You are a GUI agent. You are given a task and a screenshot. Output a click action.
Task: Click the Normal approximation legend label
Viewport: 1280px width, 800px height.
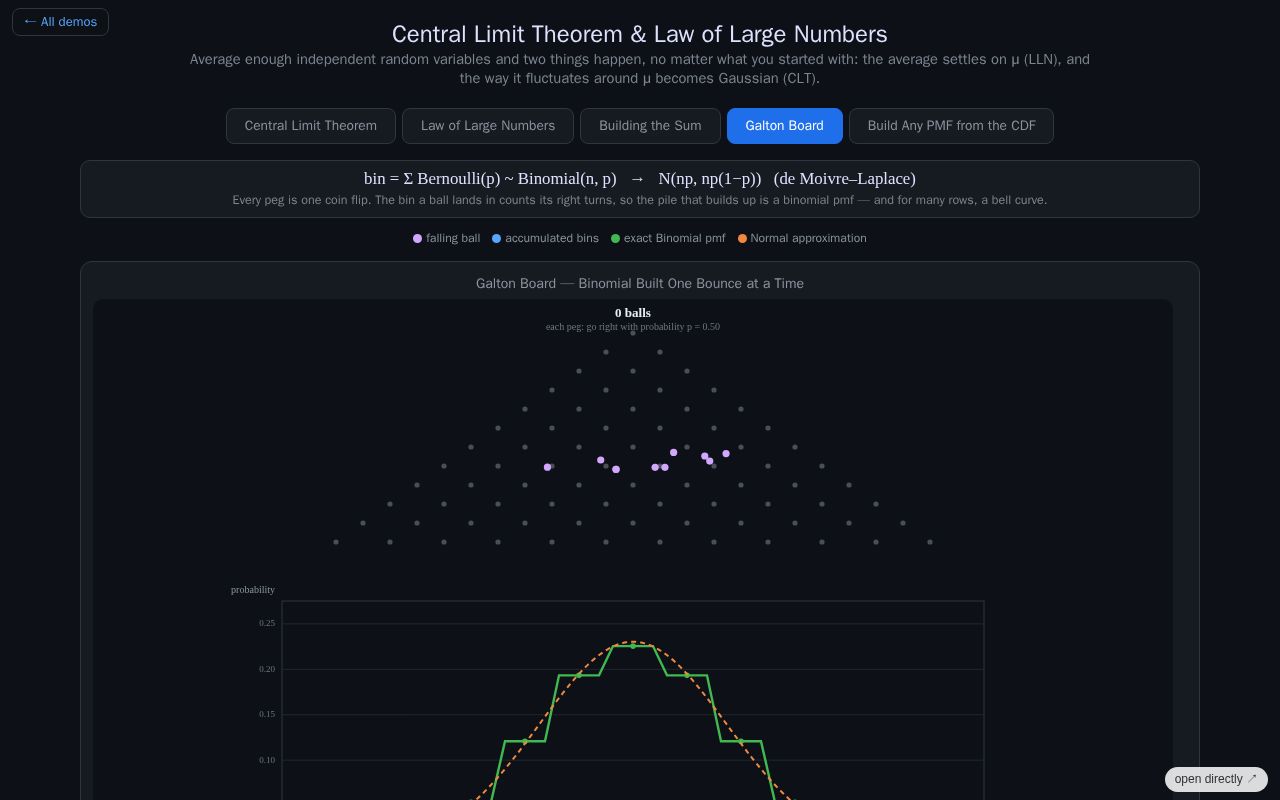tap(809, 238)
